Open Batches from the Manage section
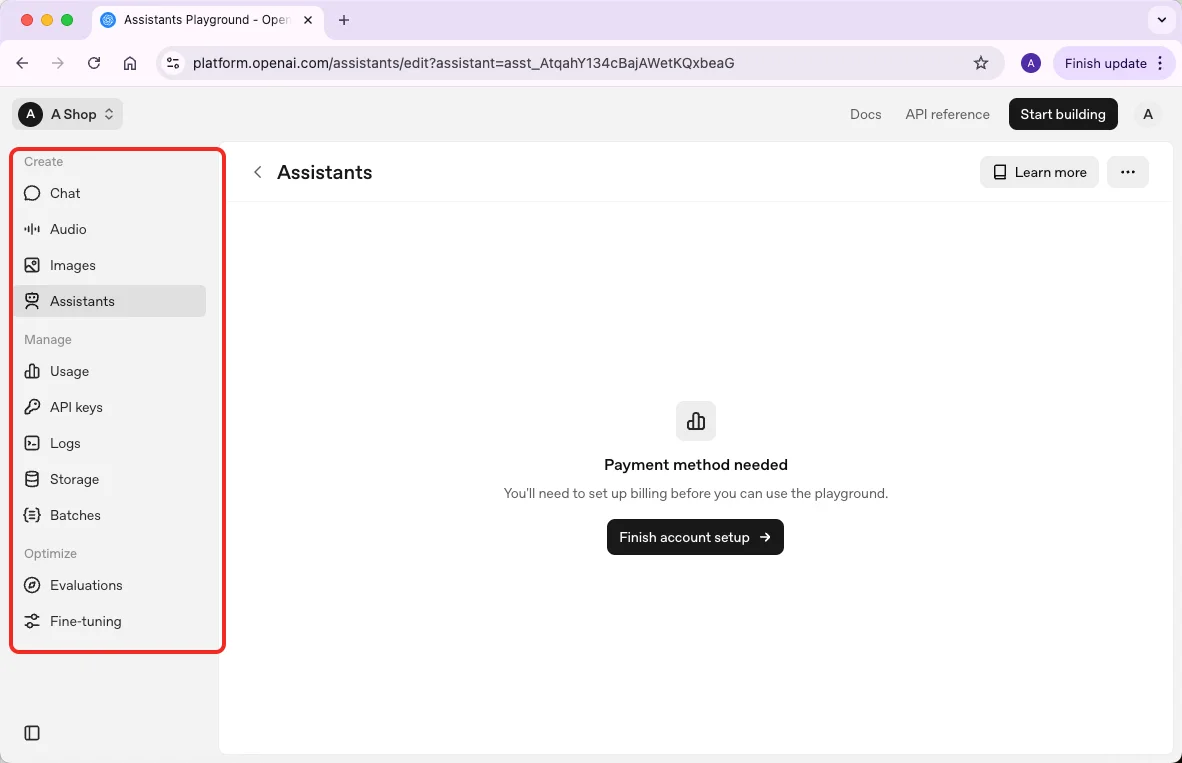 point(75,515)
